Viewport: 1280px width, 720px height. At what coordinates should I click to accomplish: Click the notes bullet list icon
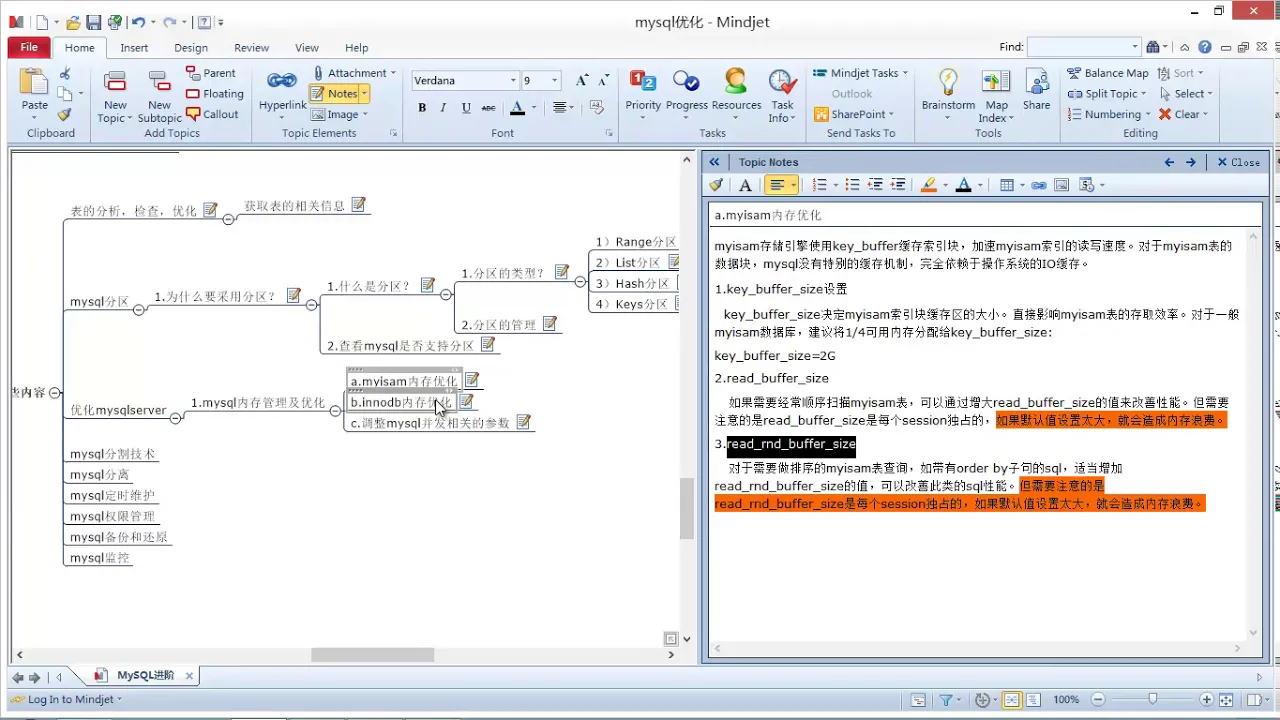tap(852, 185)
